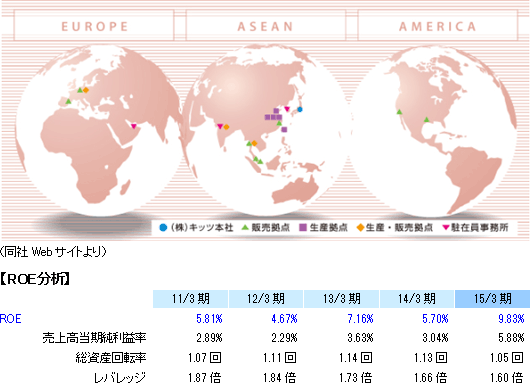Select the green triangle in southern United States

pos(427,119)
